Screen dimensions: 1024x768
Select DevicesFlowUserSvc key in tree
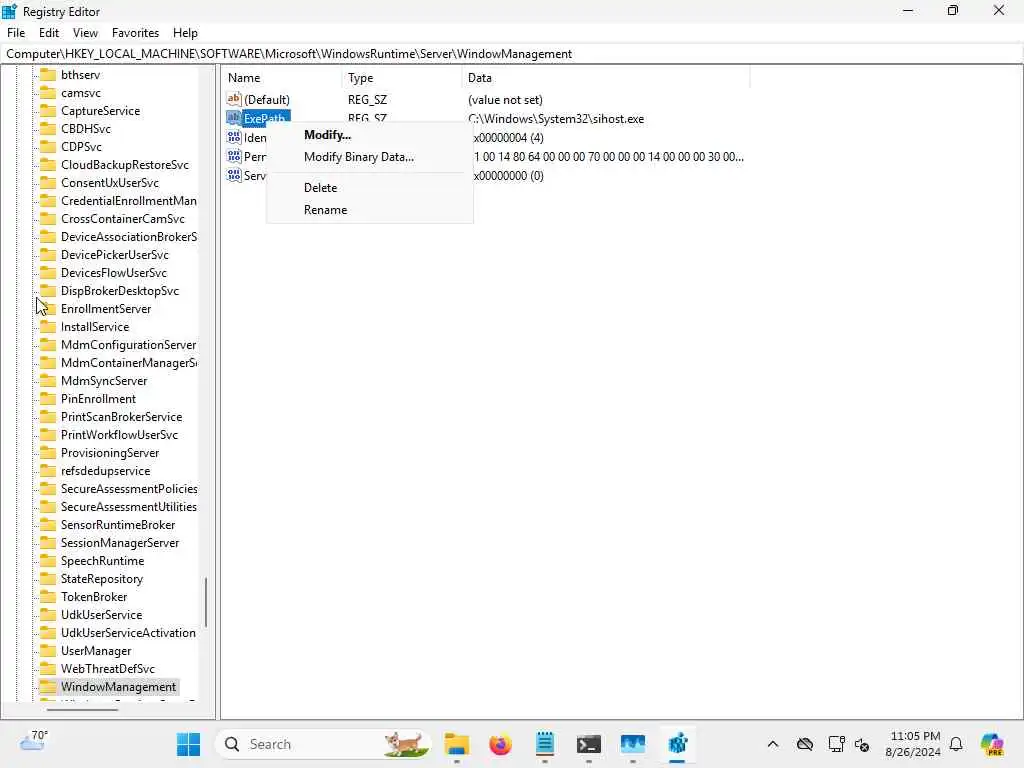pos(114,273)
